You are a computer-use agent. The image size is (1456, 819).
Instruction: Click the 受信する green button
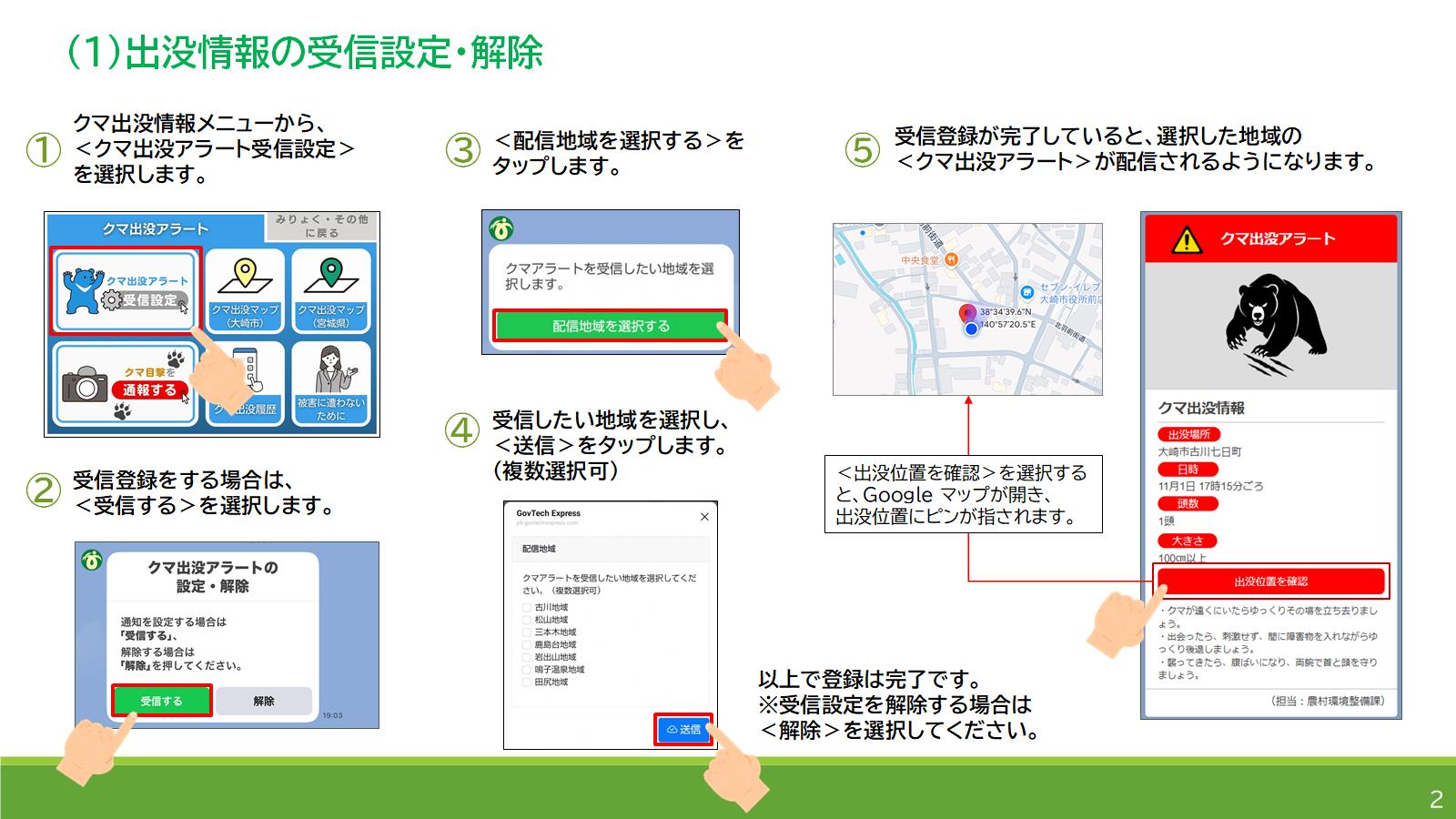(162, 702)
